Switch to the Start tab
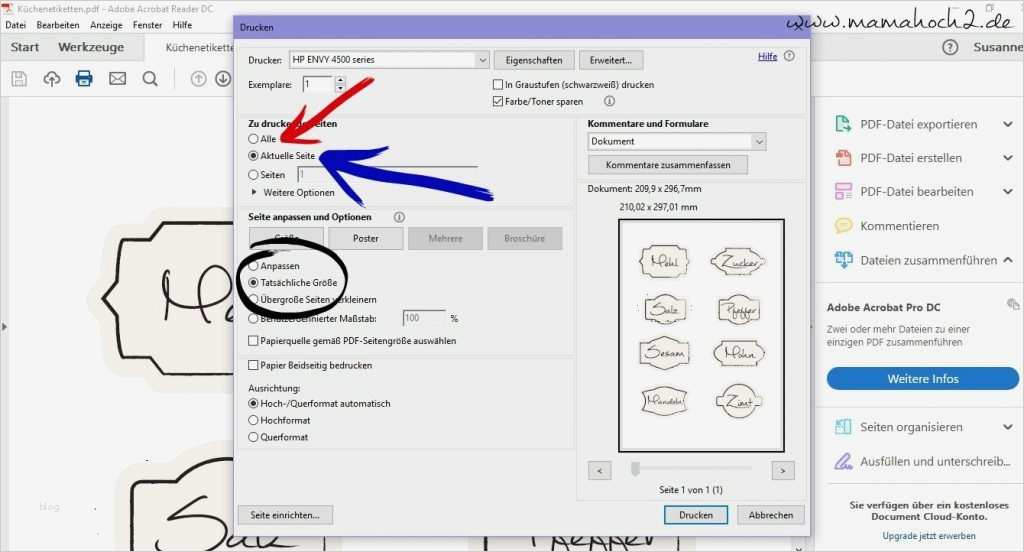Viewport: 1024px width, 552px height. tap(25, 47)
